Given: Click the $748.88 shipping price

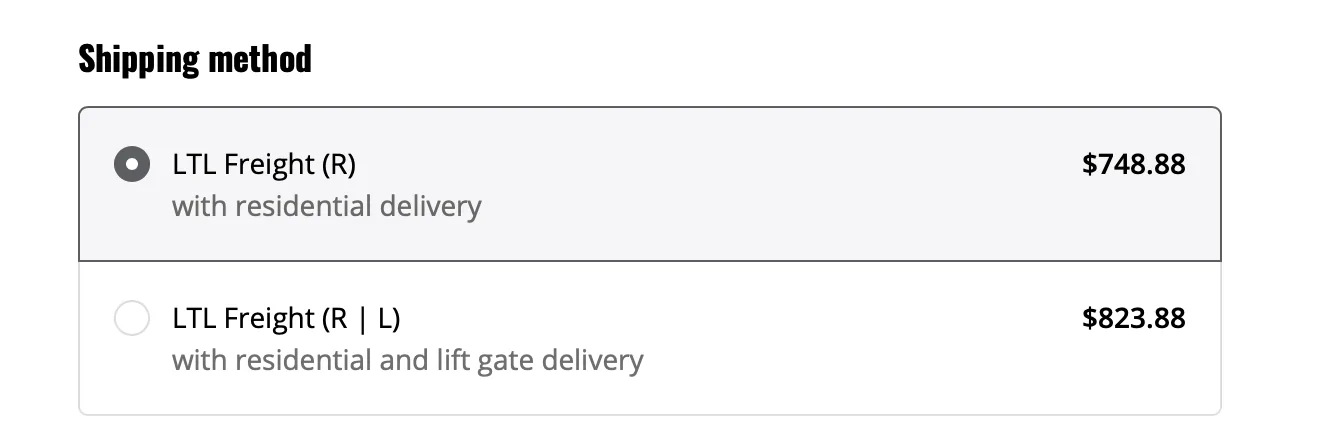Looking at the screenshot, I should (x=1134, y=164).
